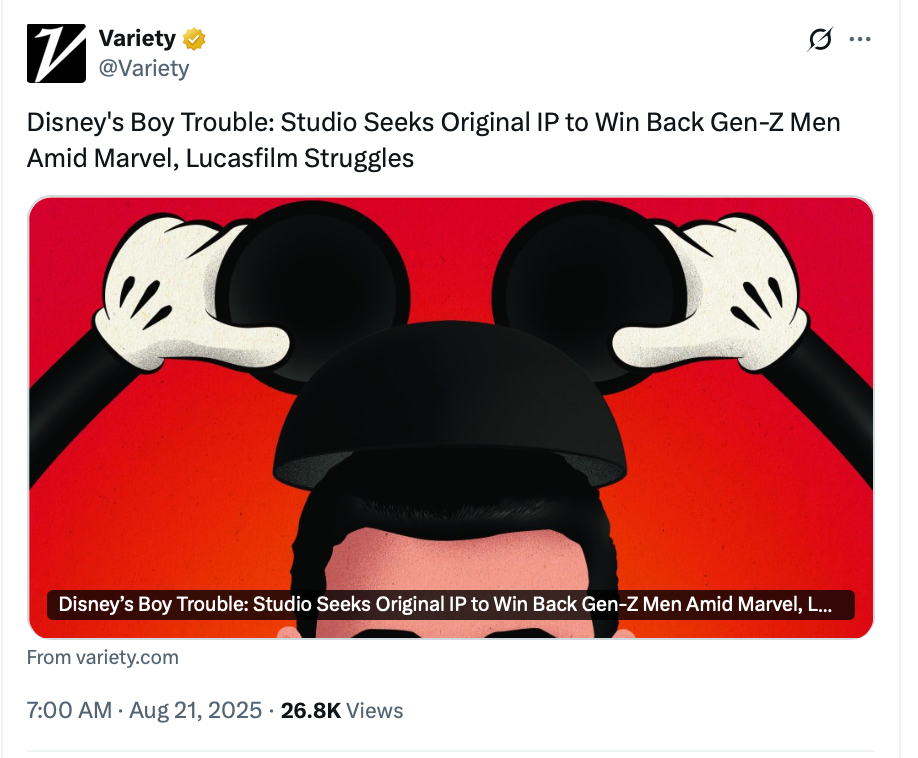The width and height of the screenshot is (918, 758).
Task: Click the 'Aug 21, 2025' post date
Action: (x=196, y=710)
